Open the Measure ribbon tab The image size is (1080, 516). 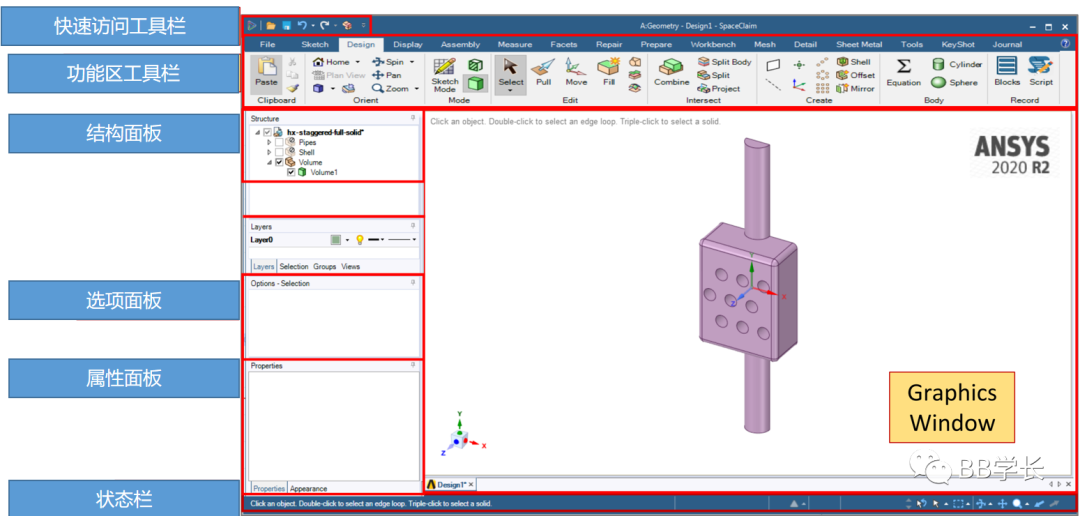tap(515, 44)
